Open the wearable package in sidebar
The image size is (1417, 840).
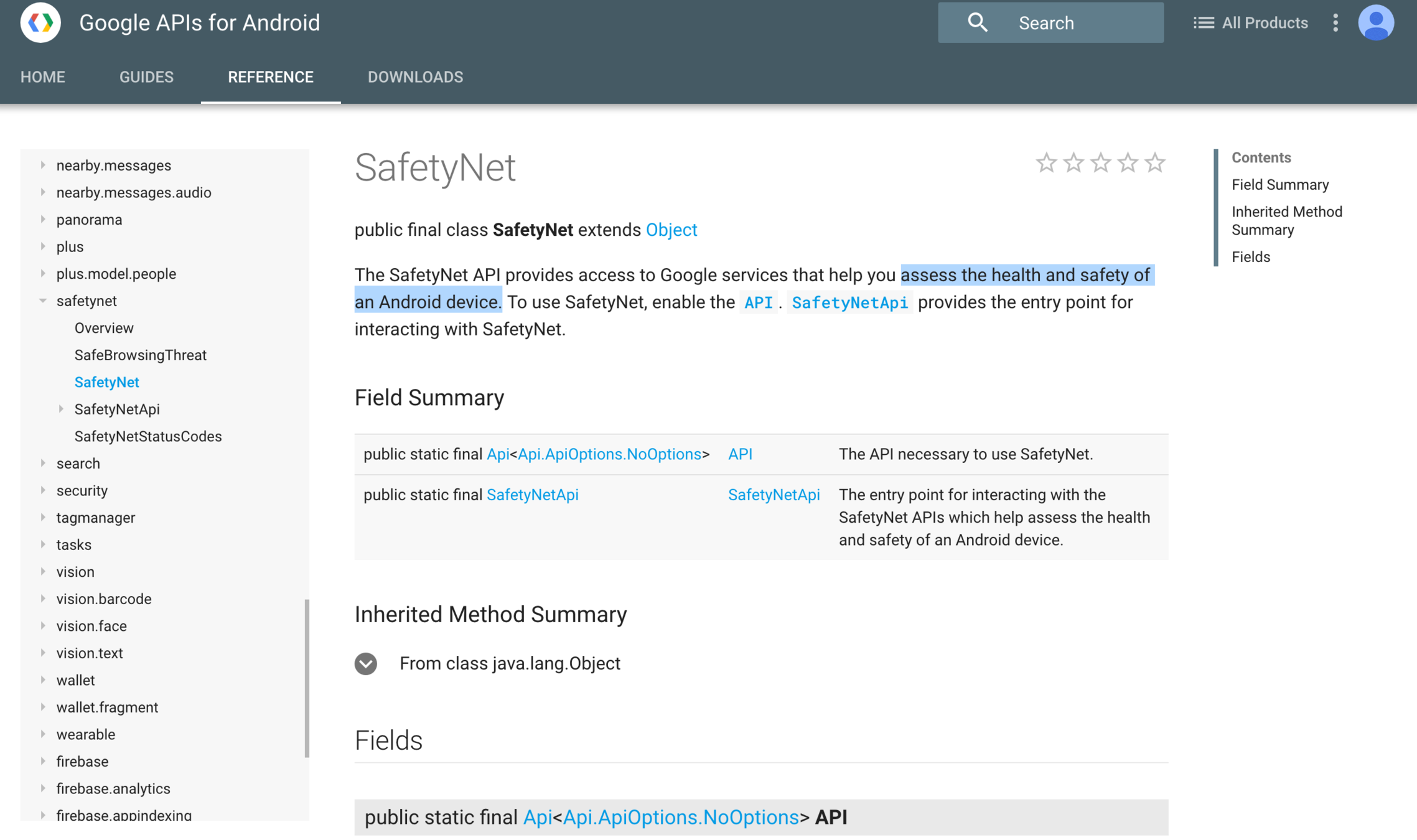[86, 734]
